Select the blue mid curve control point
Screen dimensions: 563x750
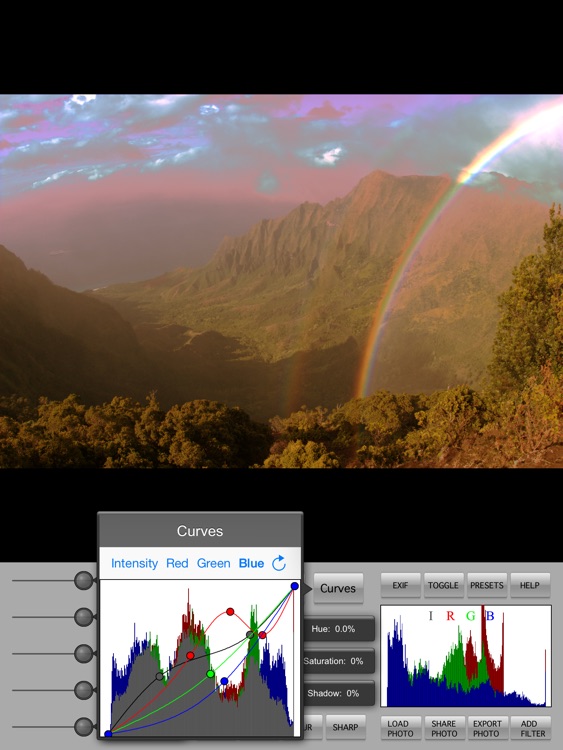point(224,681)
